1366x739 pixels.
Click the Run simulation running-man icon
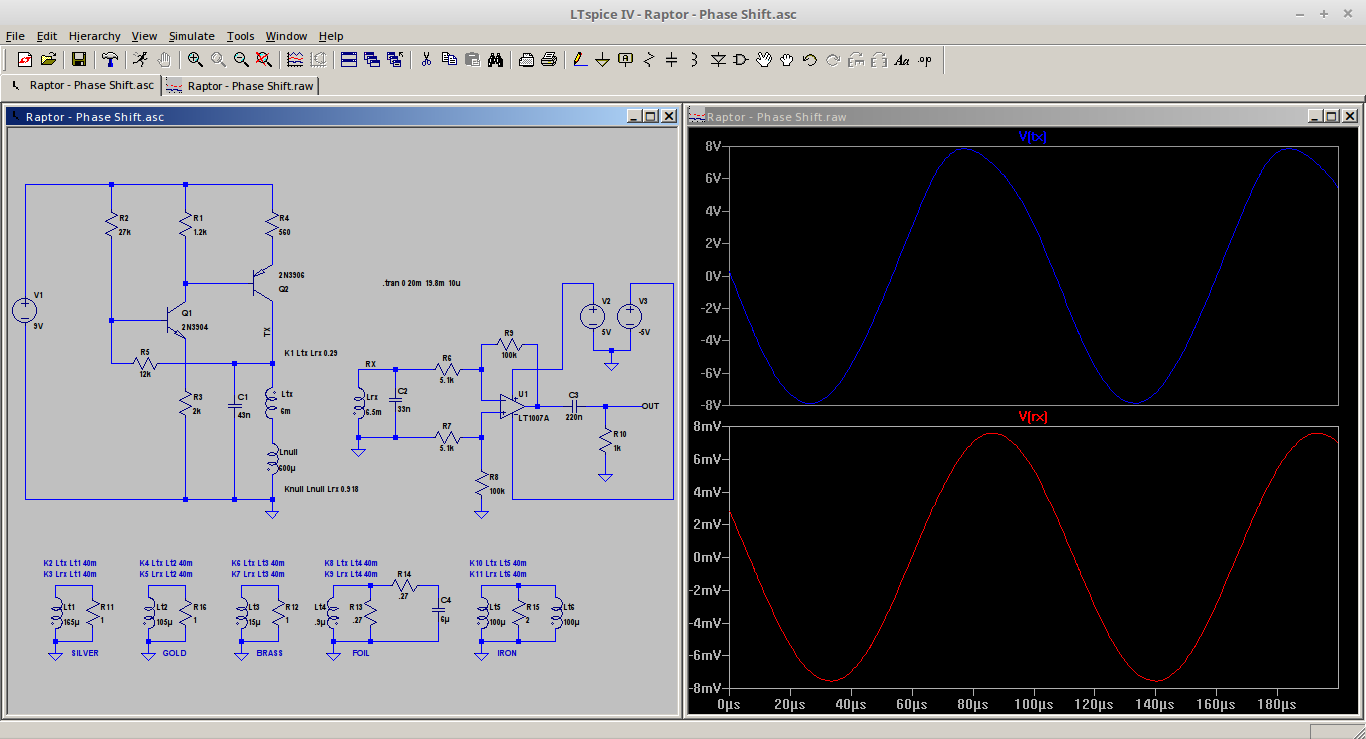(140, 60)
